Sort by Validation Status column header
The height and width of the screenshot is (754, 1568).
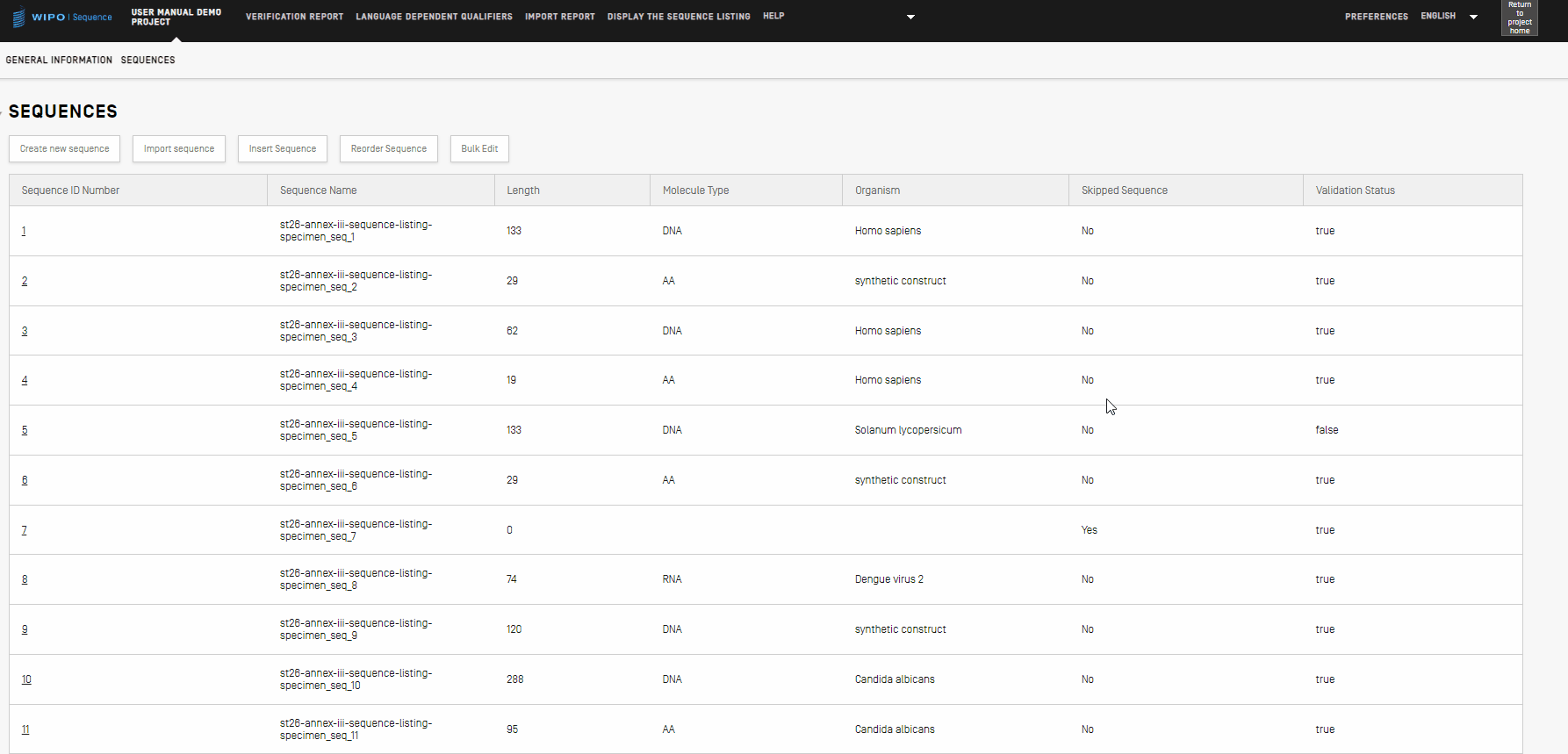1355,190
